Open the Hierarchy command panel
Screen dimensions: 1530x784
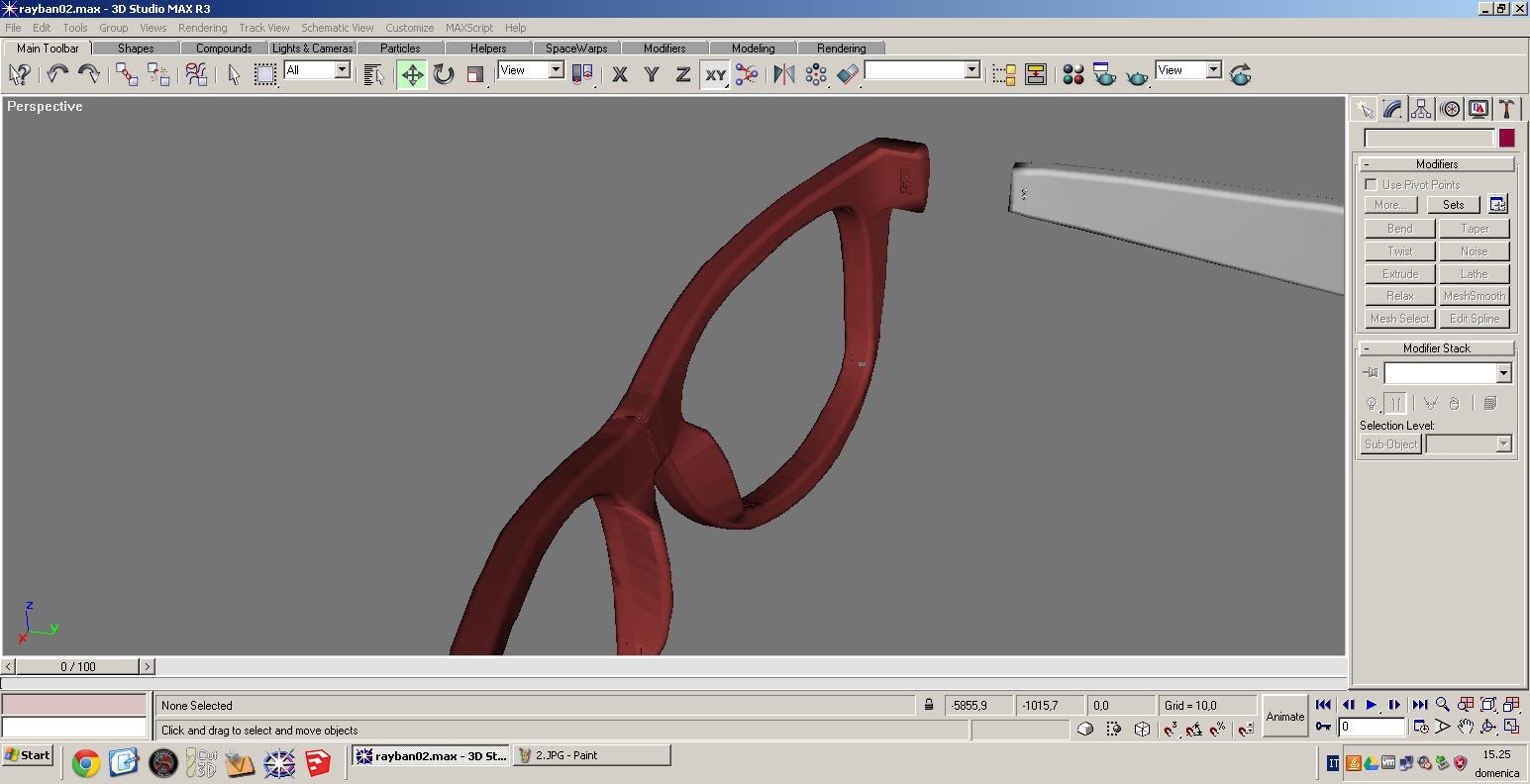click(1421, 109)
